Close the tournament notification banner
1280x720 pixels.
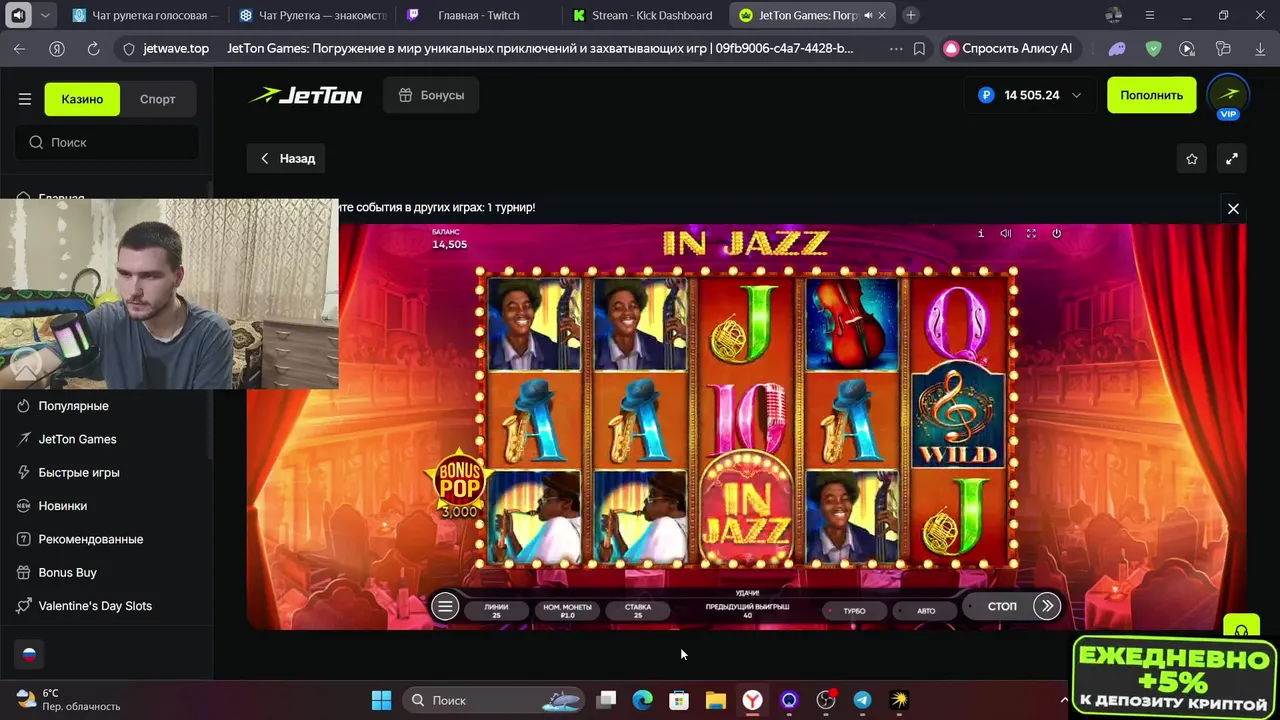[x=1233, y=208]
